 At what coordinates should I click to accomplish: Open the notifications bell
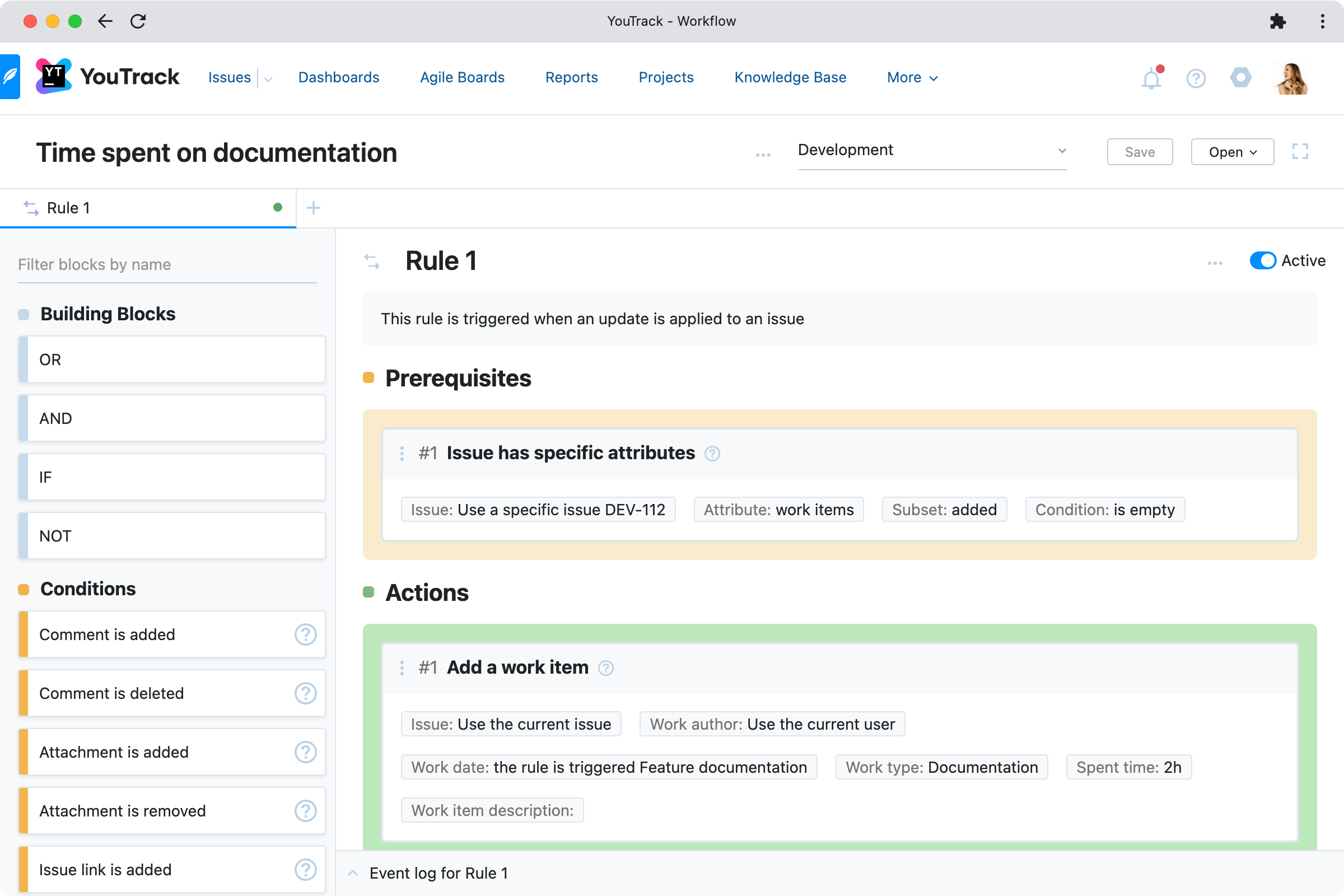point(1151,78)
